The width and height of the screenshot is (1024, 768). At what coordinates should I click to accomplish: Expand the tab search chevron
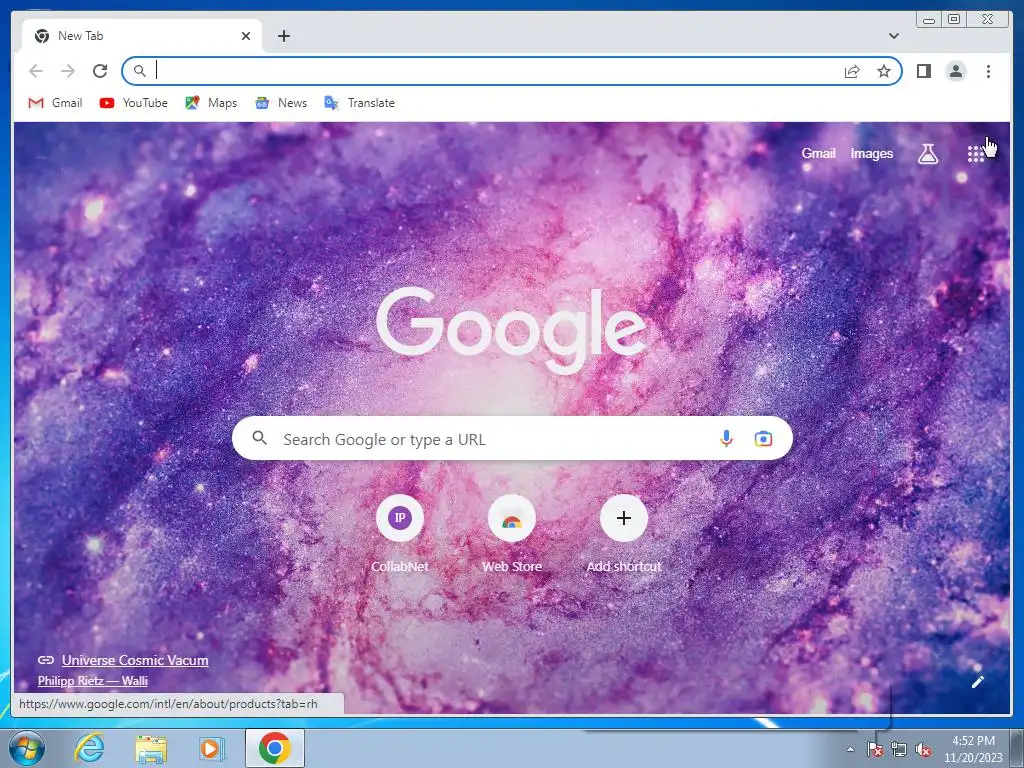click(x=893, y=36)
